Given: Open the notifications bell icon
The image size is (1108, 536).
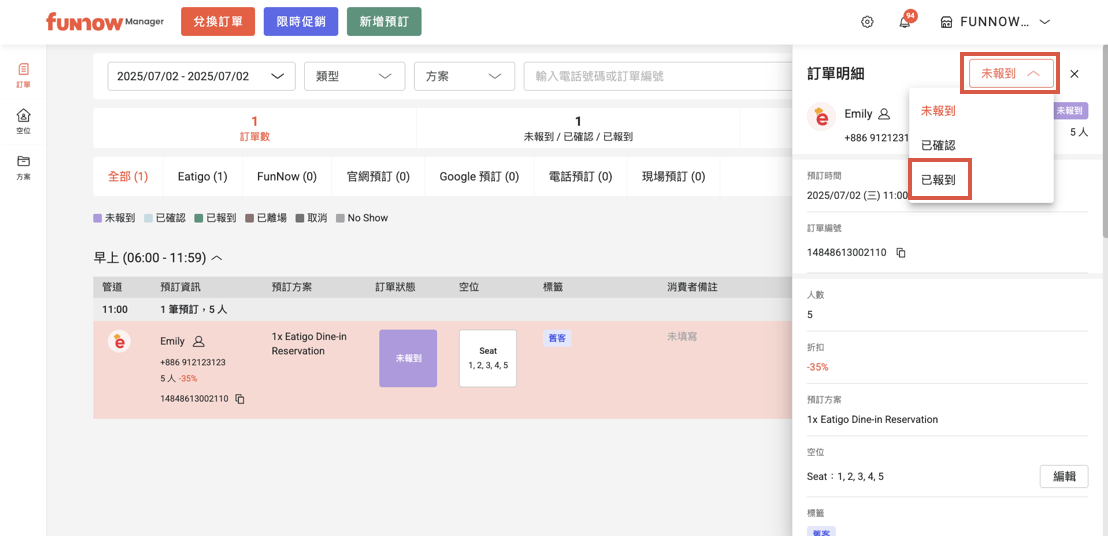Looking at the screenshot, I should point(904,22).
